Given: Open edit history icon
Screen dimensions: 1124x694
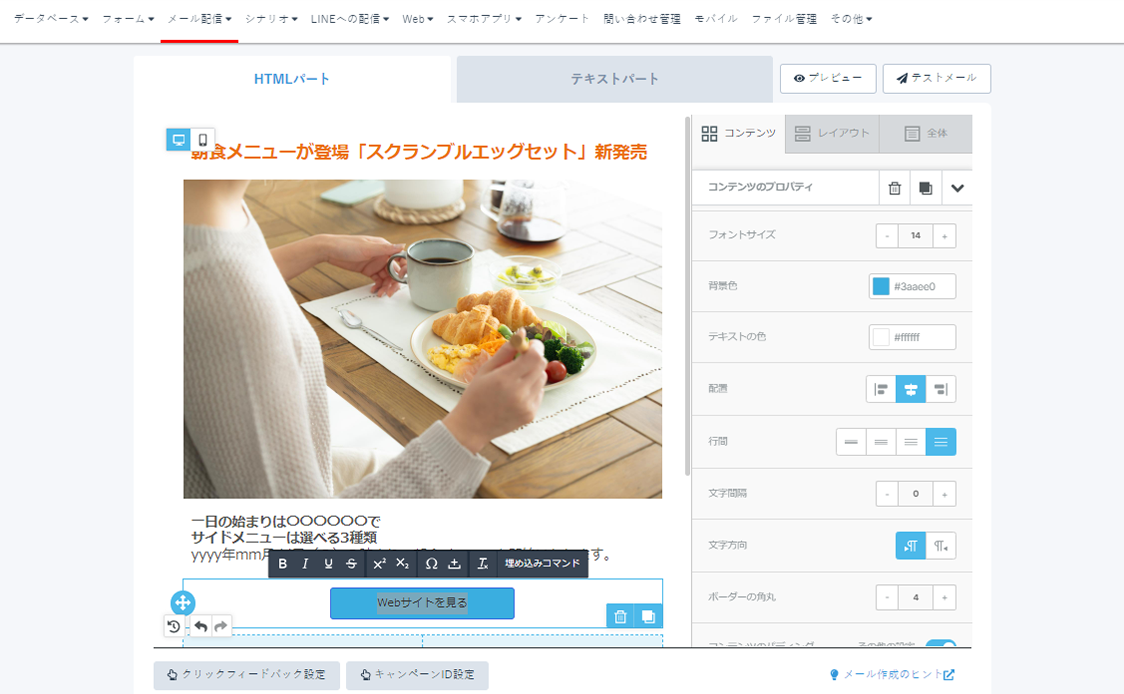Looking at the screenshot, I should pos(173,626).
